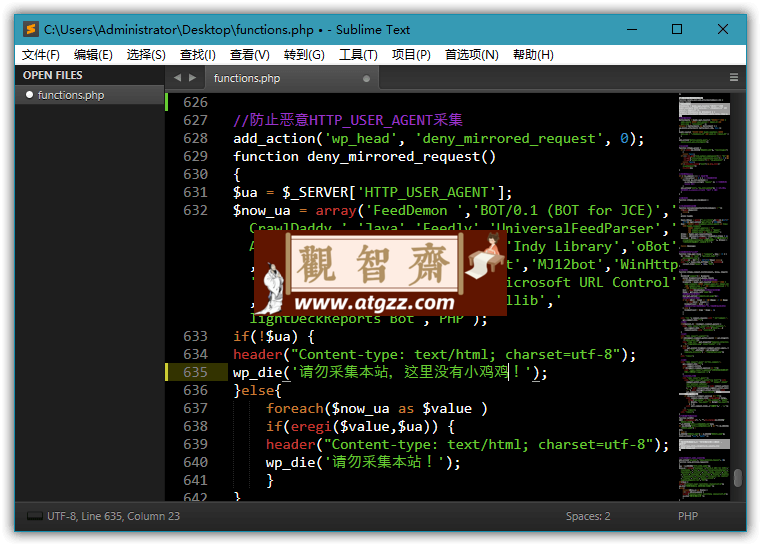The height and width of the screenshot is (546, 761).
Task: Open the 首选项(N) menu
Action: click(472, 55)
